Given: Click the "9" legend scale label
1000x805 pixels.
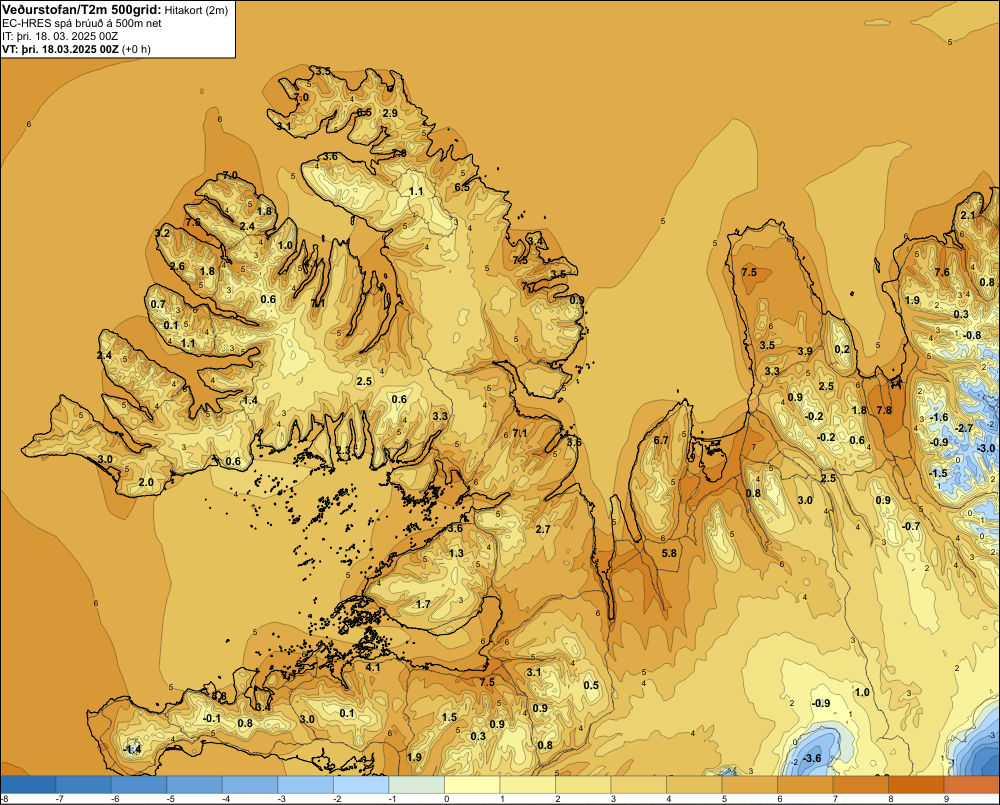Looking at the screenshot, I should point(946,799).
